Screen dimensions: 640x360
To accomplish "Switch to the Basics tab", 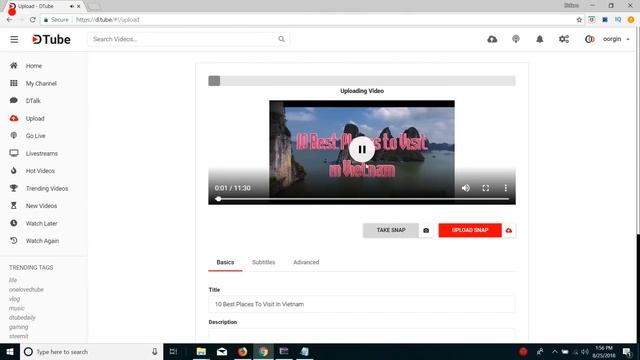I will (x=225, y=262).
